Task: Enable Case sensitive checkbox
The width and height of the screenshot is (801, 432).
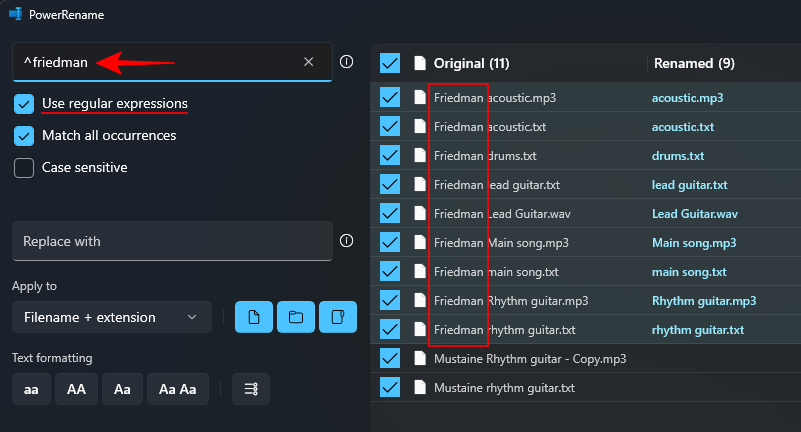Action: pyautogui.click(x=24, y=167)
